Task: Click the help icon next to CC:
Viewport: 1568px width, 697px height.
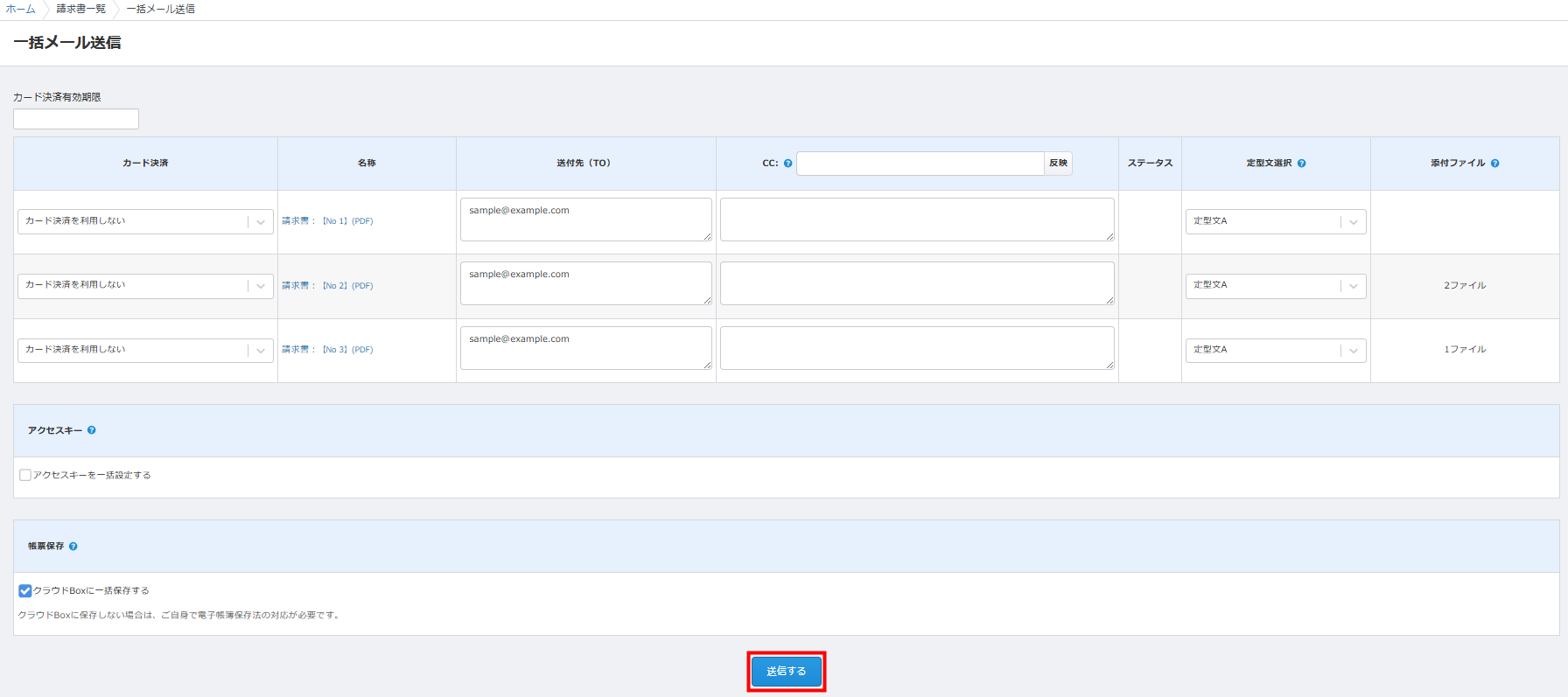Action: 787,164
